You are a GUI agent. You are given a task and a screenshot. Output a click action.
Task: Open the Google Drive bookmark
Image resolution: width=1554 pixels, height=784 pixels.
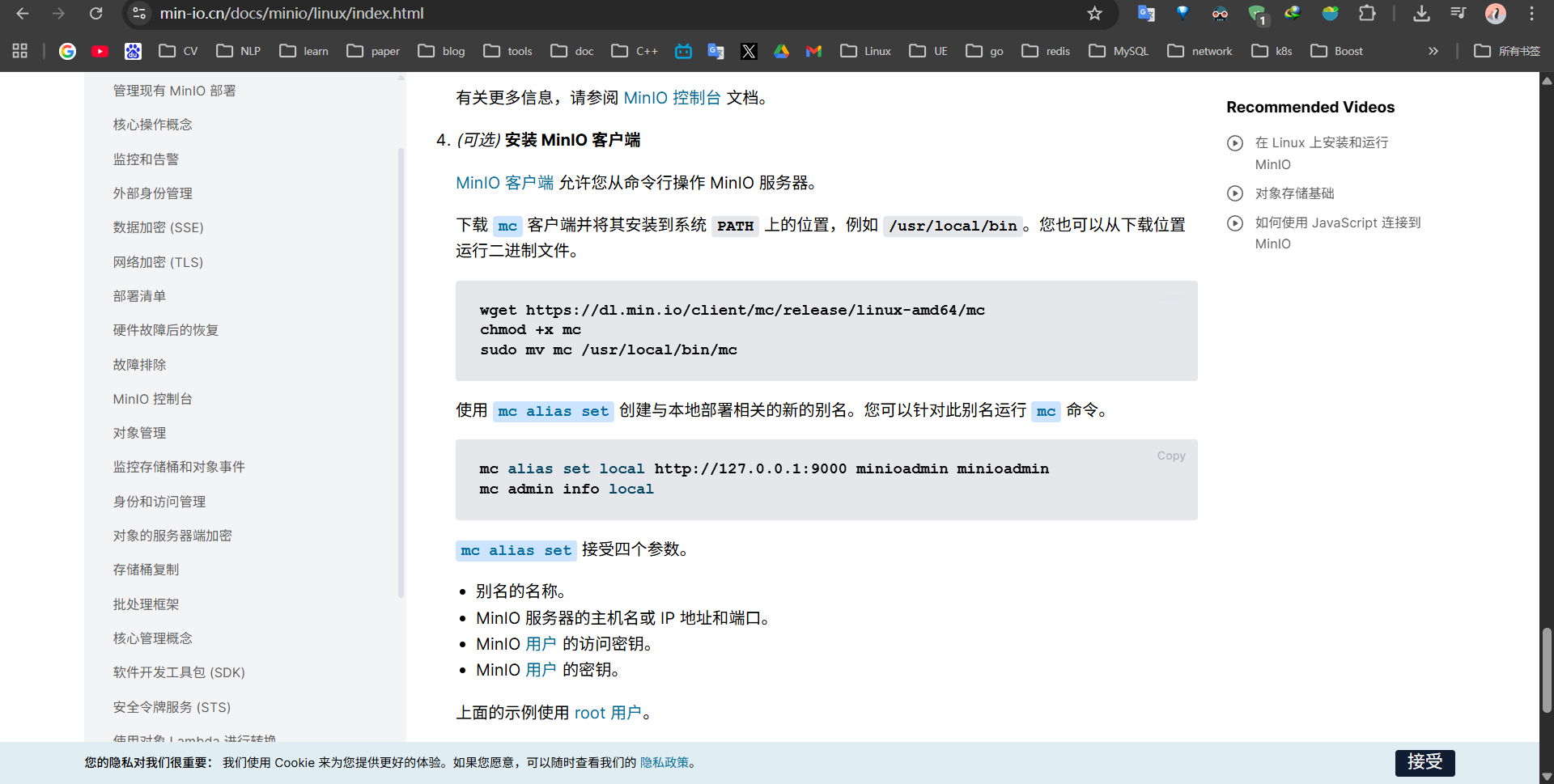pyautogui.click(x=781, y=51)
